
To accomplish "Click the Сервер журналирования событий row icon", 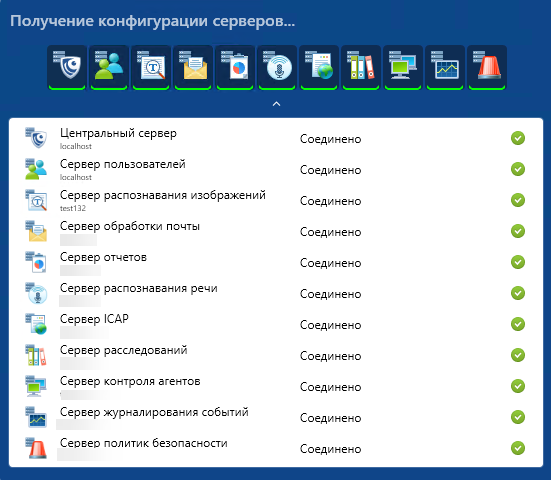I will [36, 417].
